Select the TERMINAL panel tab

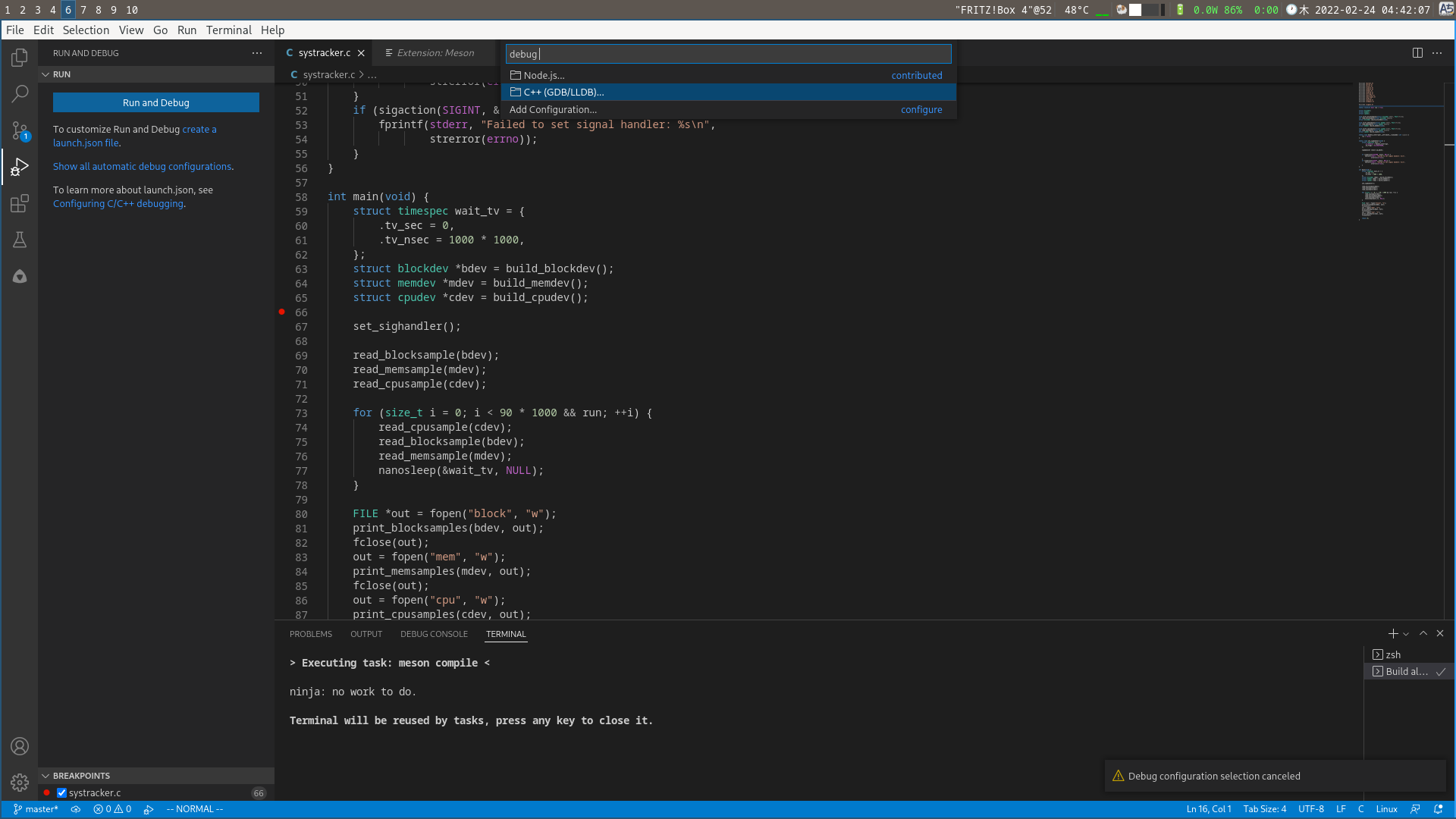tap(506, 634)
